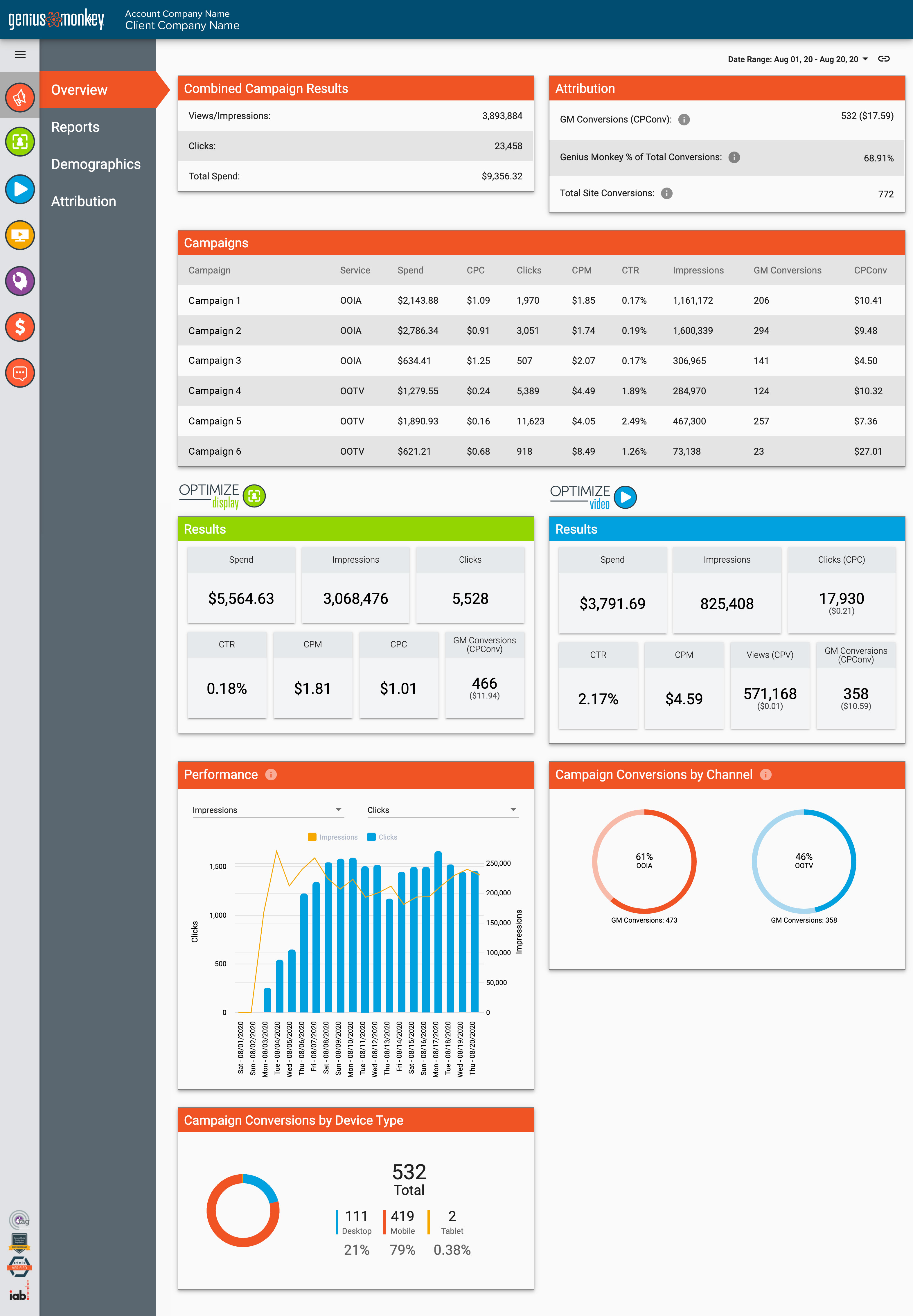Viewport: 913px width, 1316px height.
Task: Click the Client Company Name header text
Action: [182, 26]
